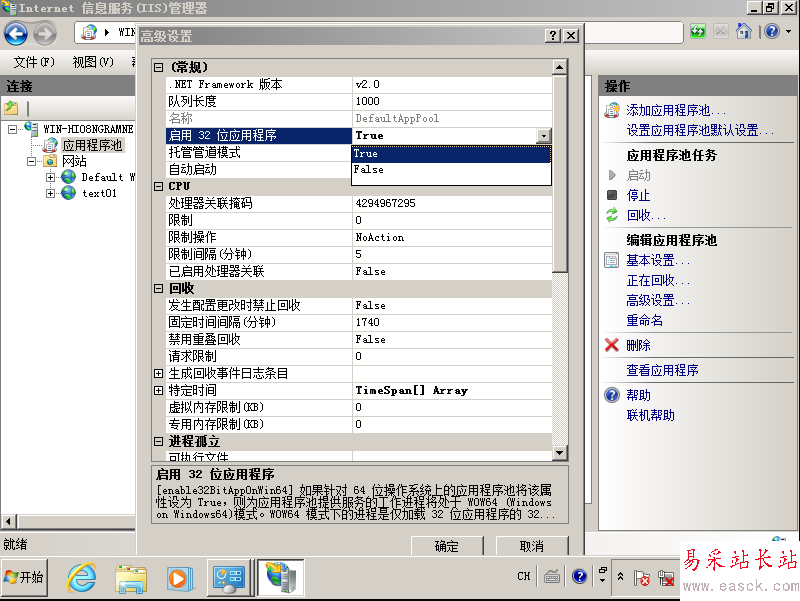The width and height of the screenshot is (800, 601).
Task: Choose False in the dropdown list
Action: pos(452,169)
